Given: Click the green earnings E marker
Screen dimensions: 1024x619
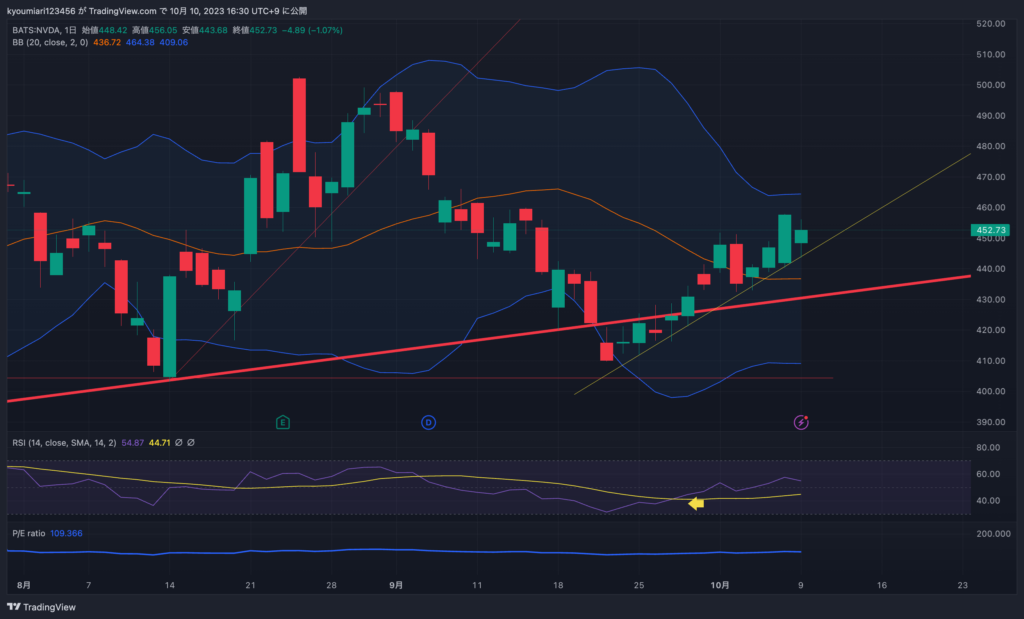Looking at the screenshot, I should pos(283,422).
